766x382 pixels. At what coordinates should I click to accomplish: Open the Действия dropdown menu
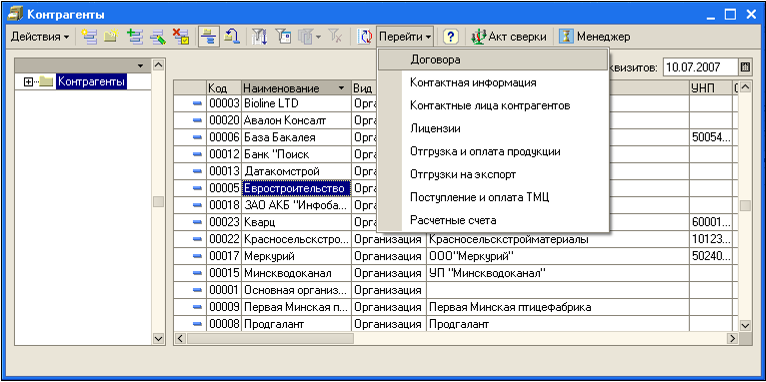pyautogui.click(x=40, y=37)
